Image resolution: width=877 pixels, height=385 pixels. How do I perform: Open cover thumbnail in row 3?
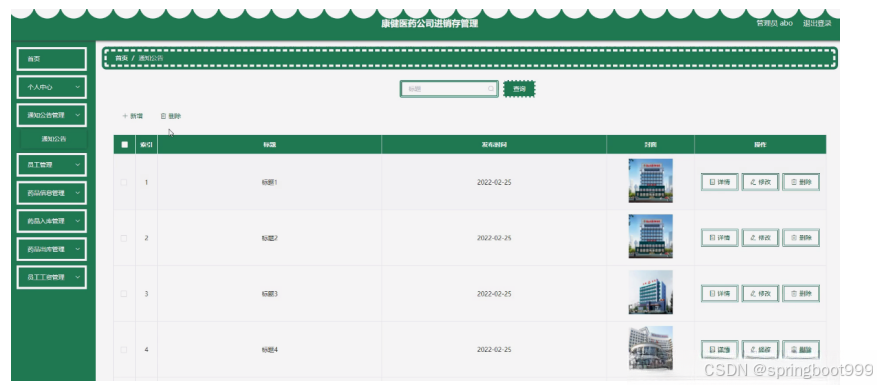click(x=650, y=292)
